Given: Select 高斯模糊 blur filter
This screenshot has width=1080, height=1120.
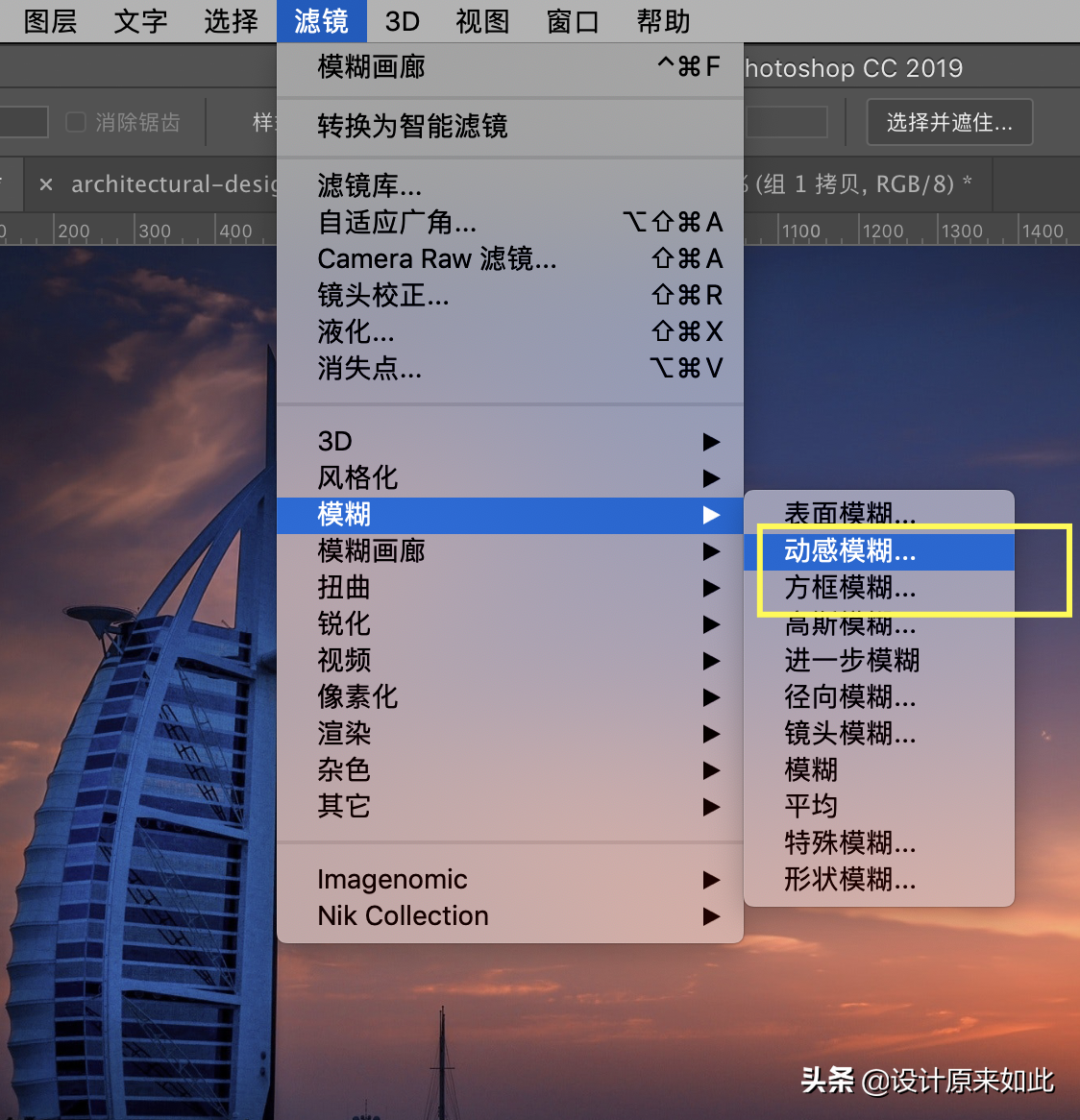Looking at the screenshot, I should [879, 624].
